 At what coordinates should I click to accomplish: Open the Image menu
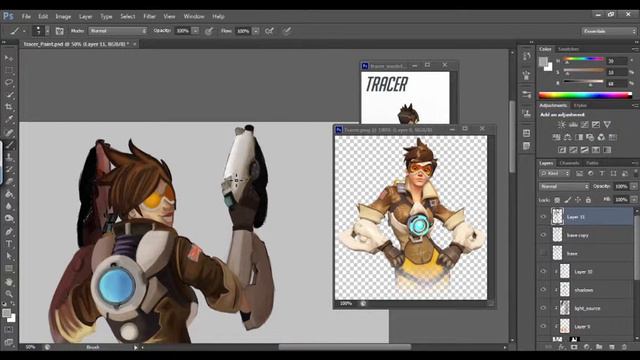[63, 16]
